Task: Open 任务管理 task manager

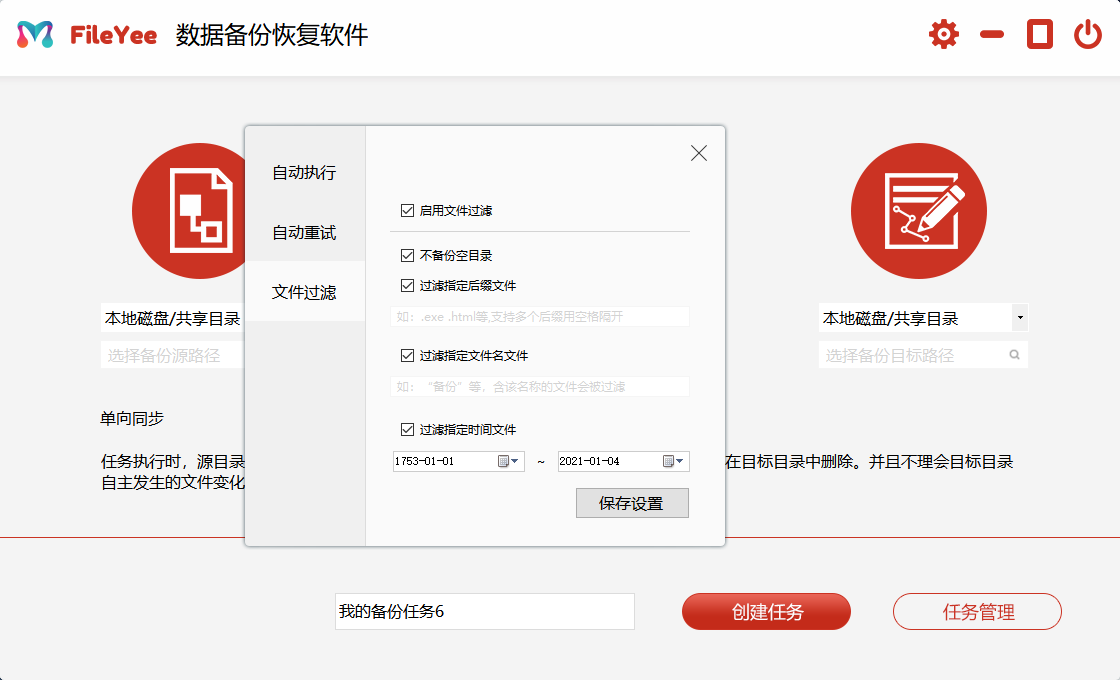Action: [977, 611]
